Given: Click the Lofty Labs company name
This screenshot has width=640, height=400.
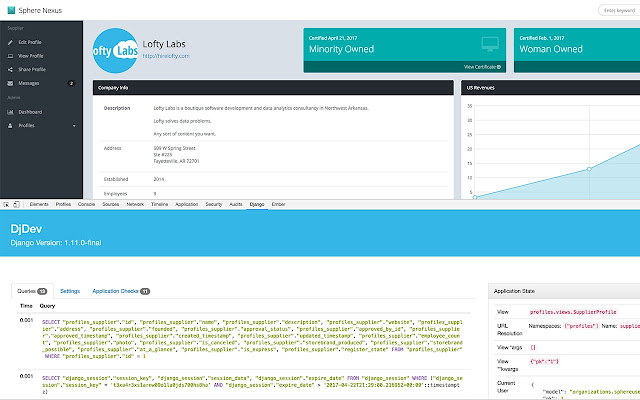Looking at the screenshot, I should pyautogui.click(x=164, y=44).
